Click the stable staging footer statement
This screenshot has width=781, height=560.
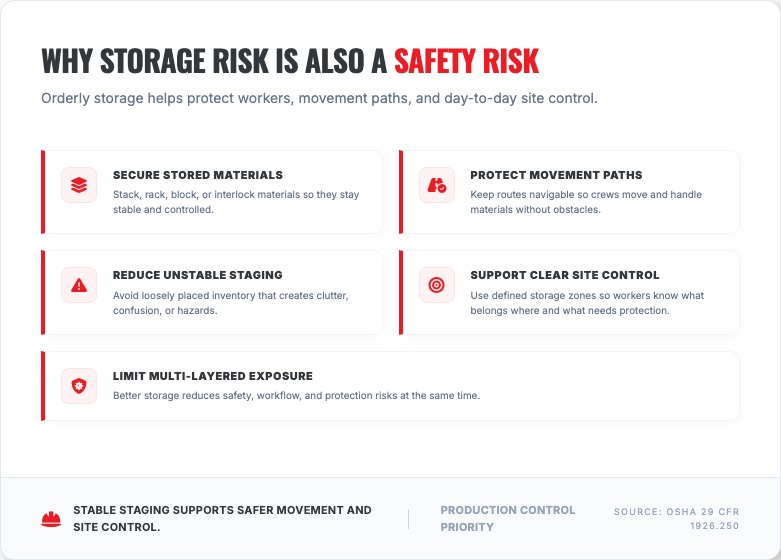222,518
